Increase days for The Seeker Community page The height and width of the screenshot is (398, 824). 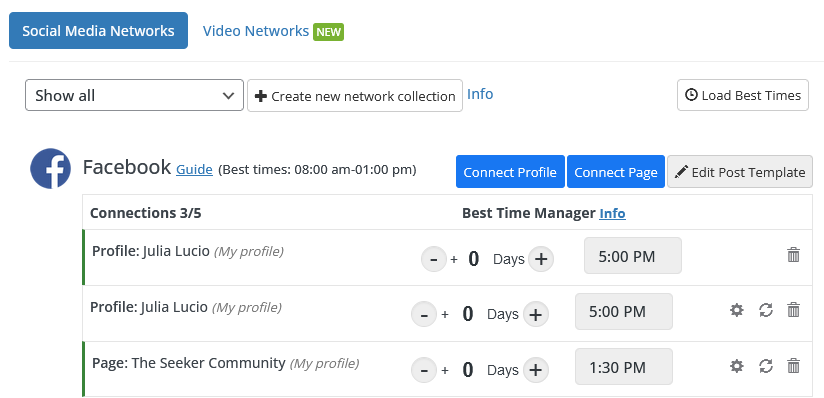point(535,370)
